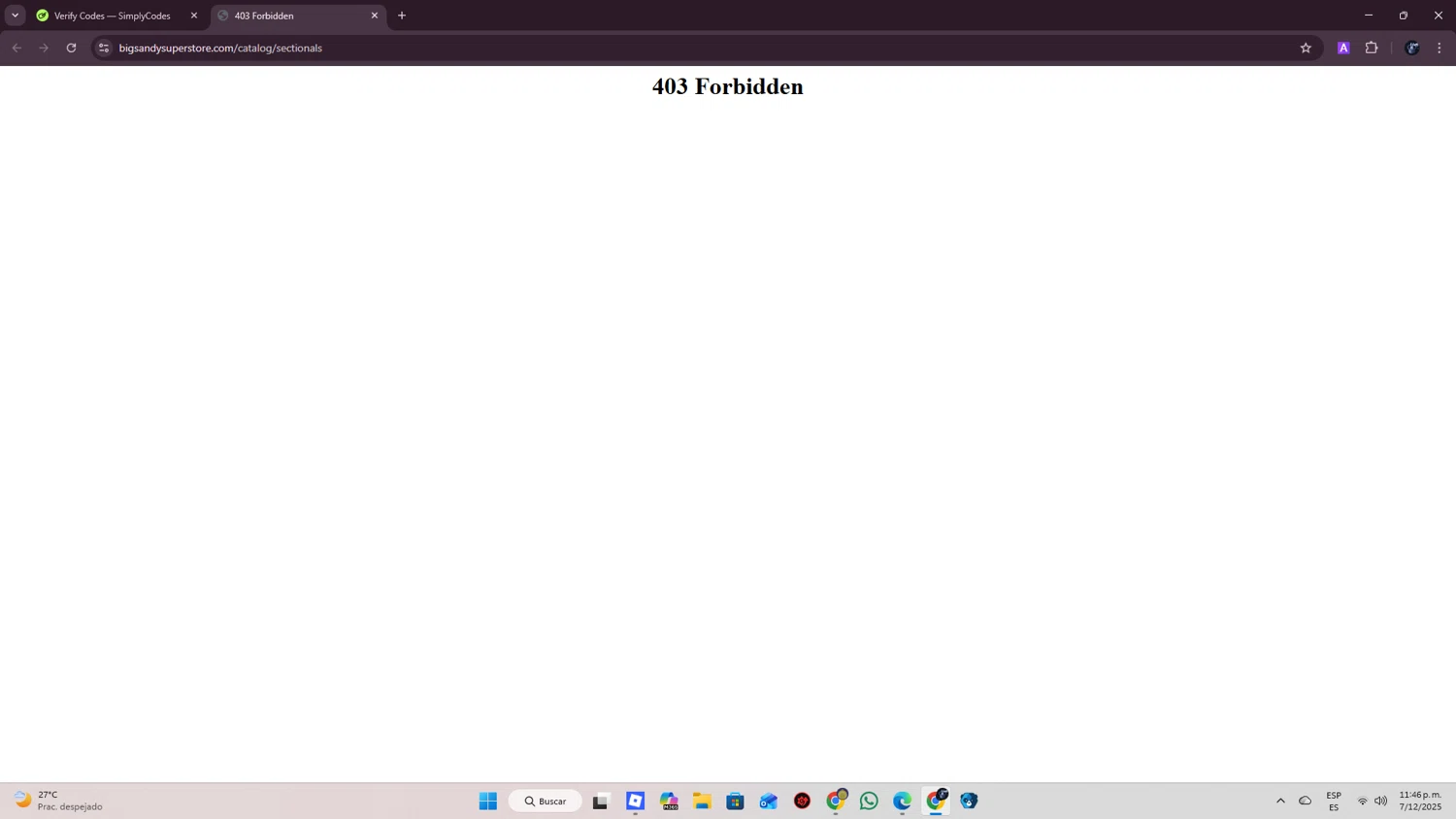1456x819 pixels.
Task: Open Microsoft Edge from the taskbar
Action: pos(903,801)
